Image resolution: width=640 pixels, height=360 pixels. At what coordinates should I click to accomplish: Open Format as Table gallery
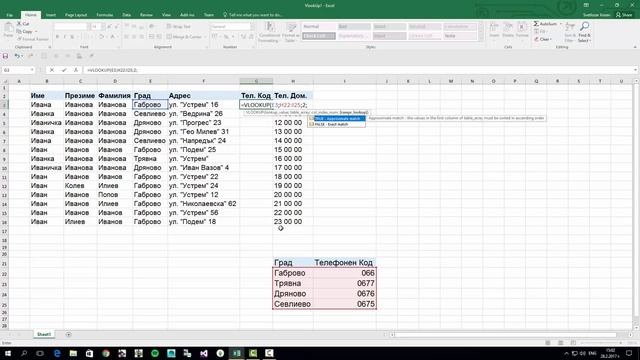tap(291, 32)
